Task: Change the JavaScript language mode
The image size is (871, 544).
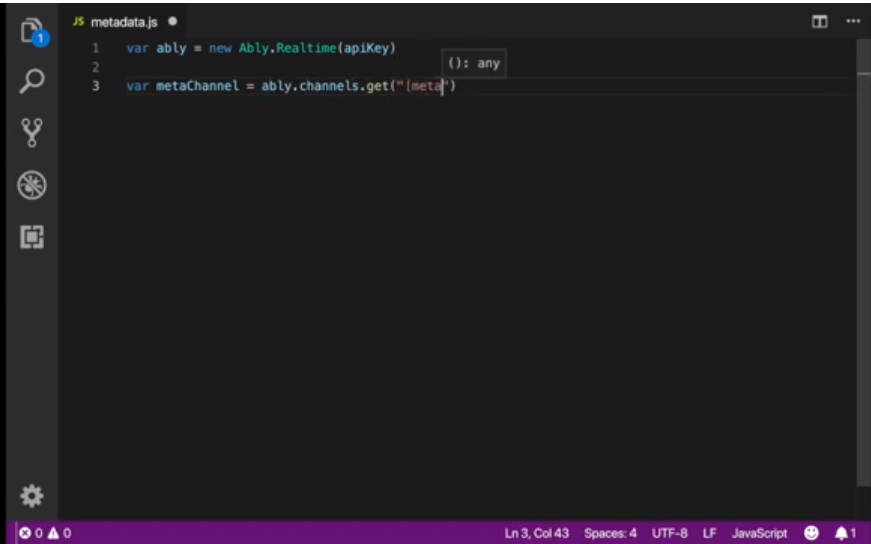Action: point(759,533)
